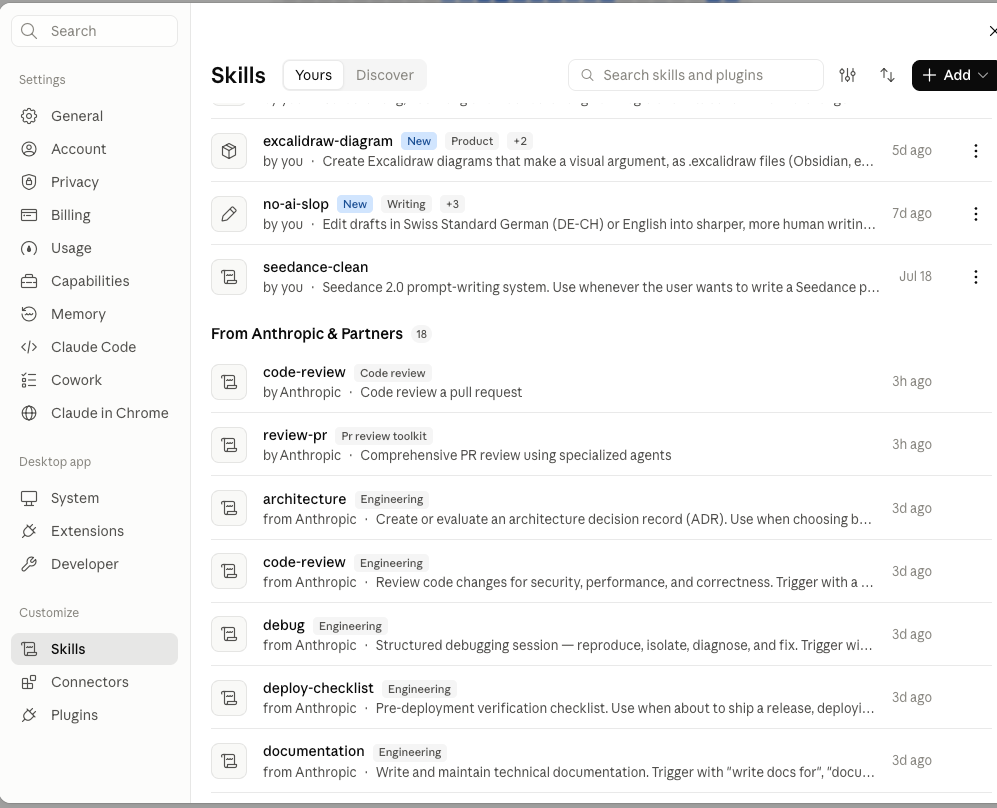The image size is (997, 808).
Task: Open Claude in Chrome settings
Action: (94, 413)
